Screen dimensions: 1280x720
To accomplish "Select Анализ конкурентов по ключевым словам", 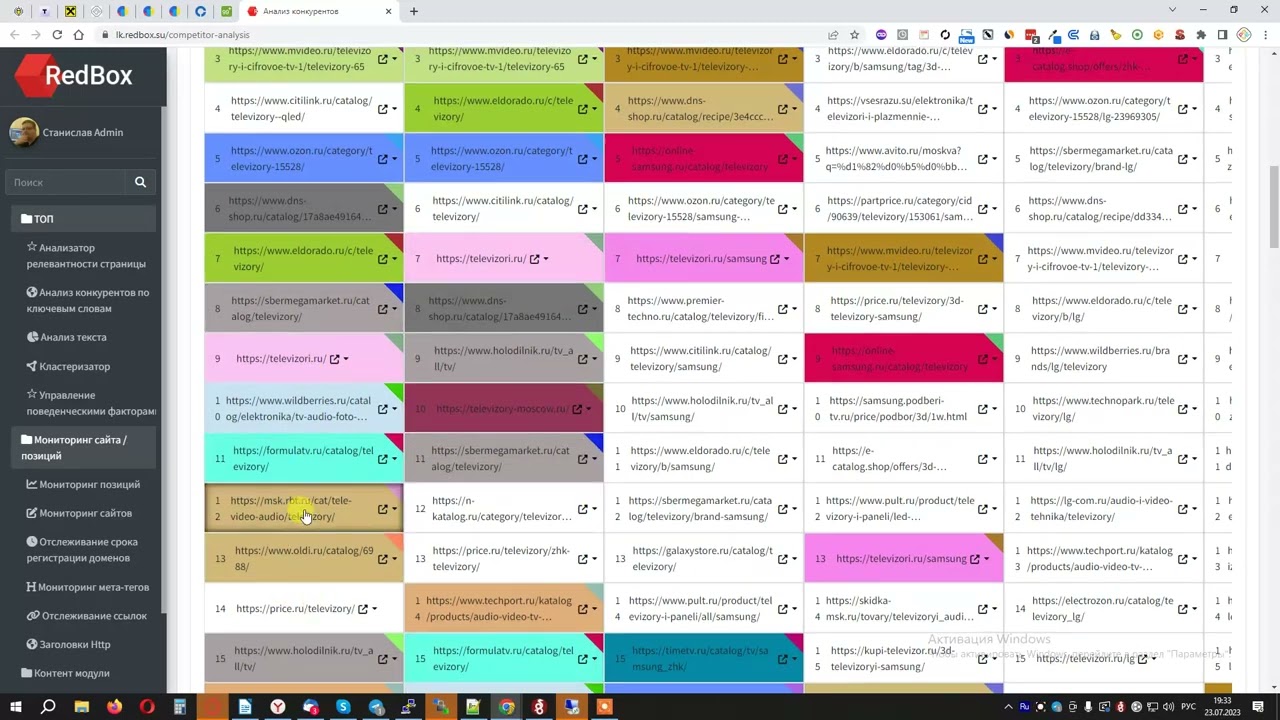I will (x=87, y=301).
